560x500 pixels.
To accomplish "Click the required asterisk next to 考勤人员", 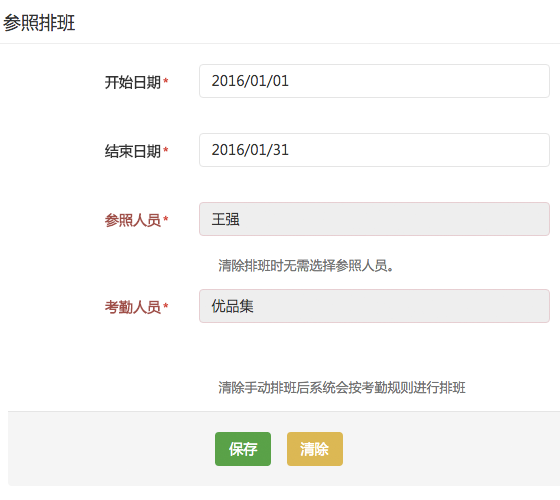I will [165, 306].
